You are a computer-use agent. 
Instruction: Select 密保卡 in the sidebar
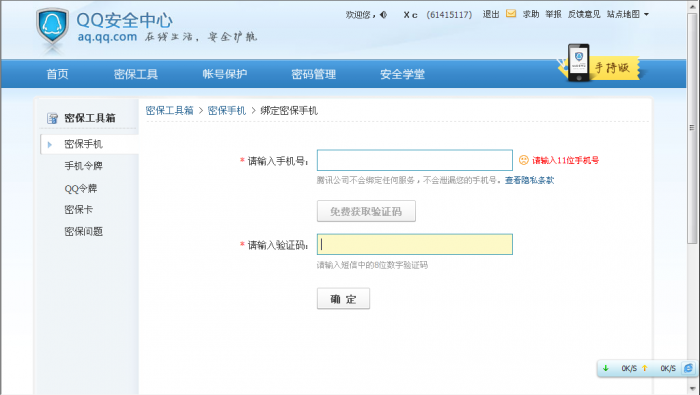[79, 210]
